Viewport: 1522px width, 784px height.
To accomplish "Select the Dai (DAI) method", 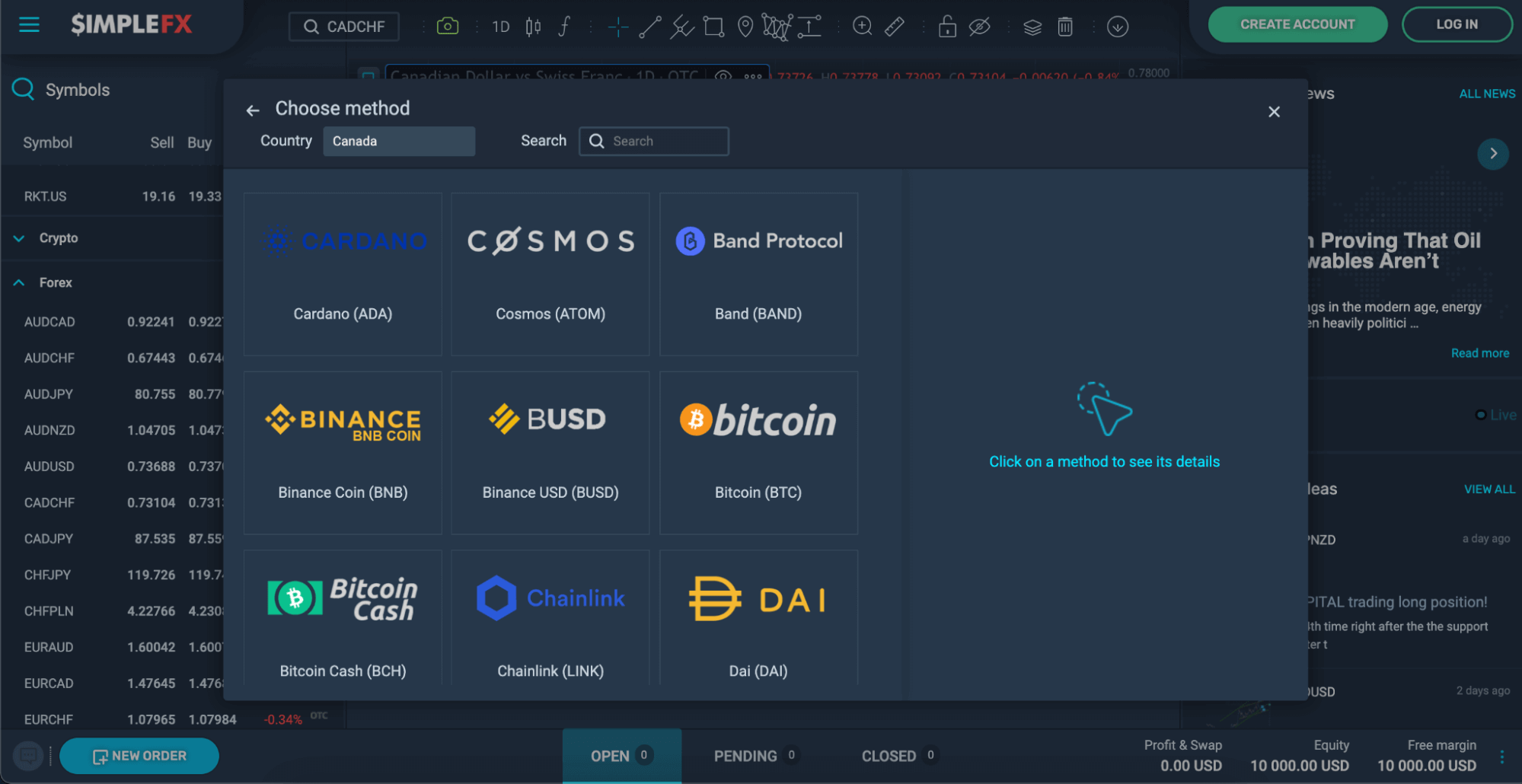I will [x=758, y=618].
